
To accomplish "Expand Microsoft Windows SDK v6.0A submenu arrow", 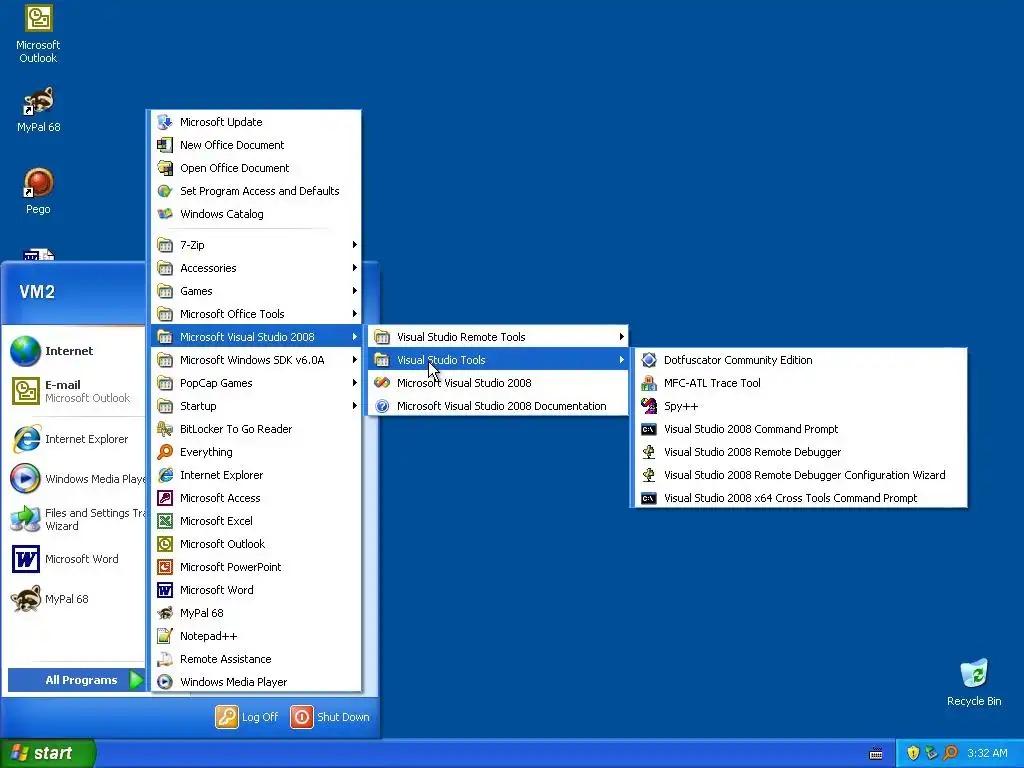I will click(355, 360).
